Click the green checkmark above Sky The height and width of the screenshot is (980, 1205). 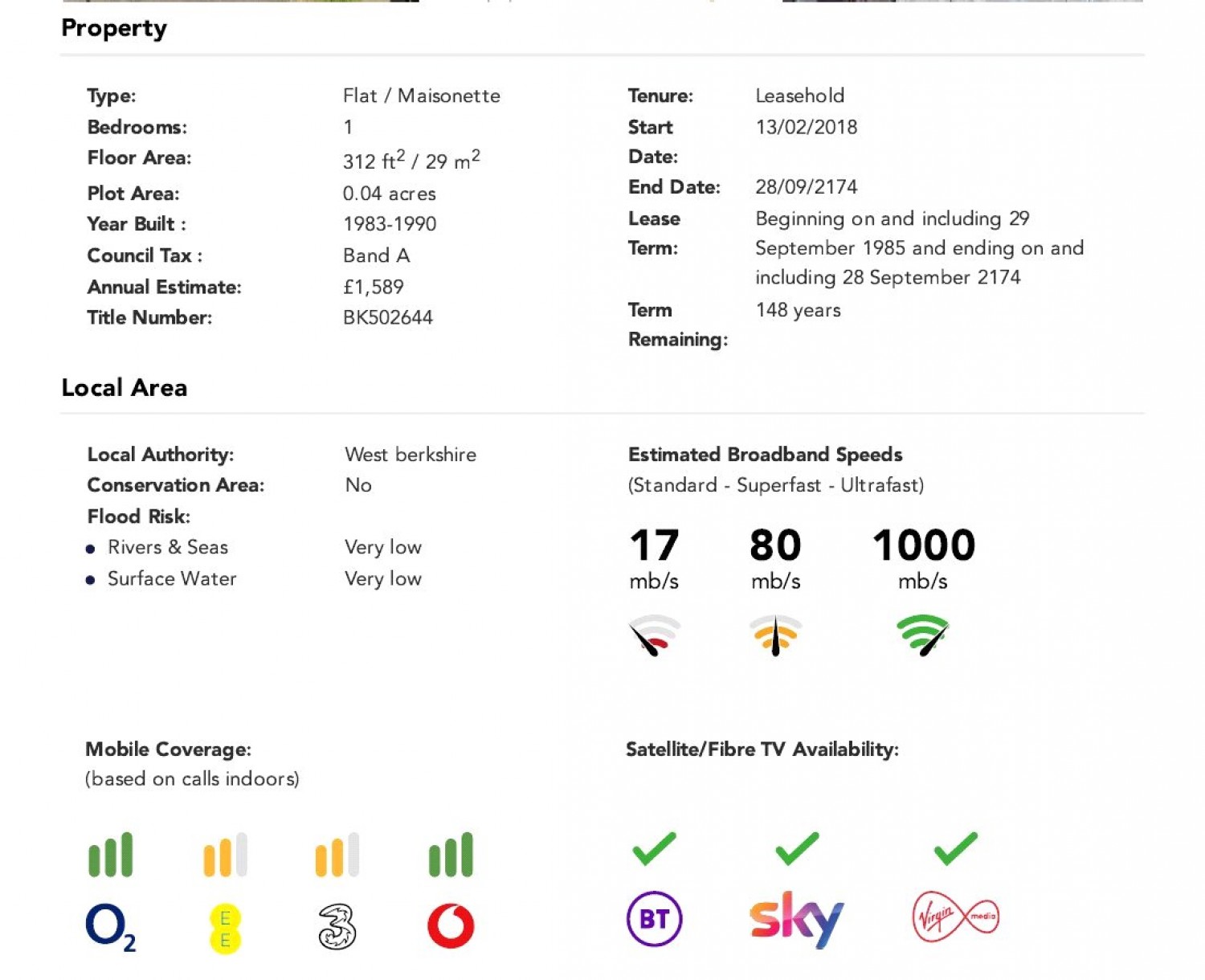[x=797, y=849]
